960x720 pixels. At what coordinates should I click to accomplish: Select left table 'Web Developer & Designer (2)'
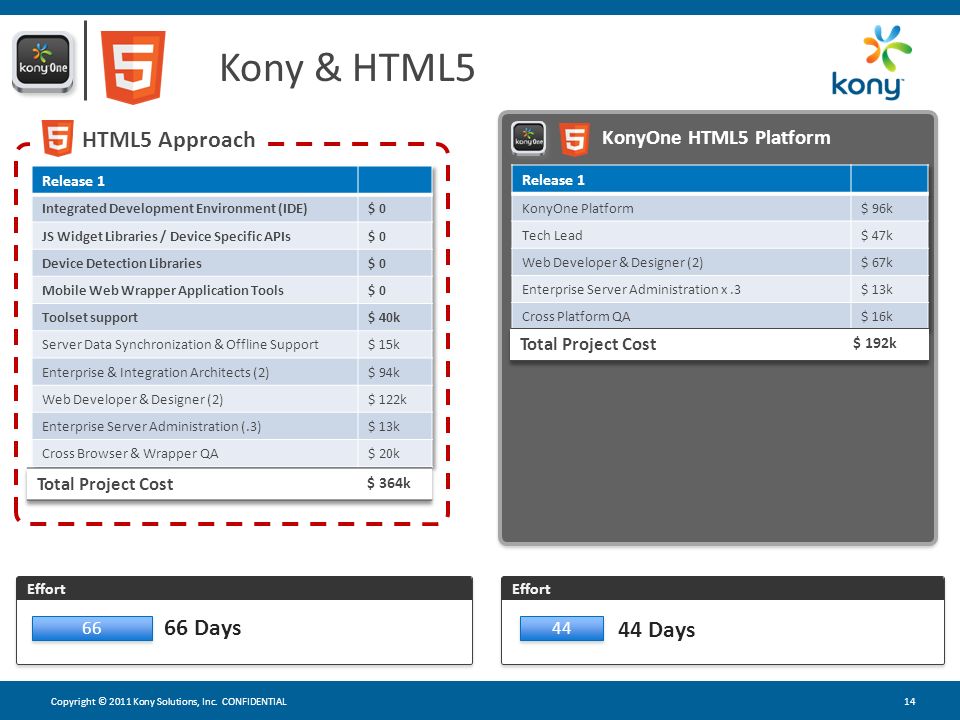click(x=232, y=399)
